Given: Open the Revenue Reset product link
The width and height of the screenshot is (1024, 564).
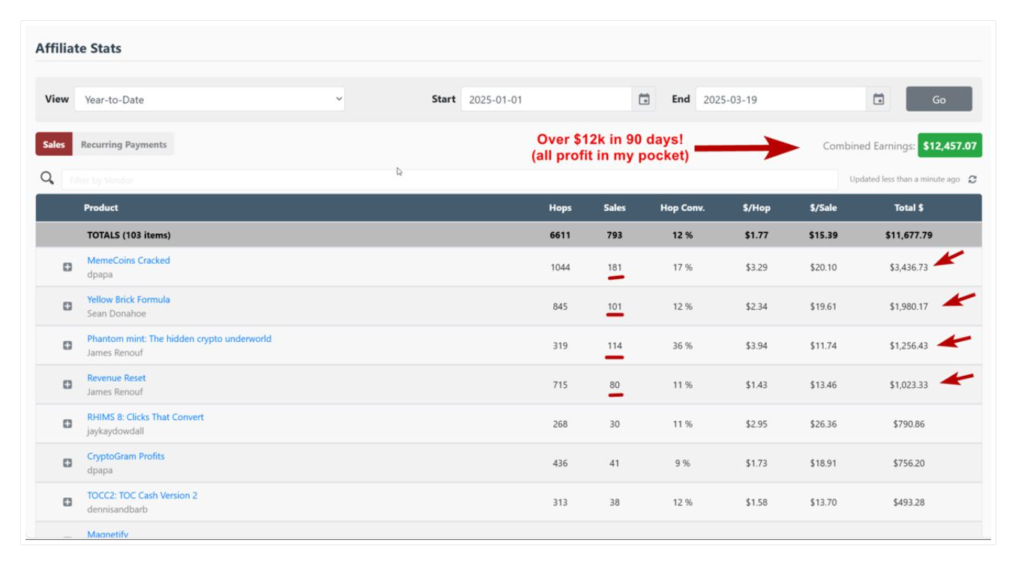Looking at the screenshot, I should tap(116, 377).
